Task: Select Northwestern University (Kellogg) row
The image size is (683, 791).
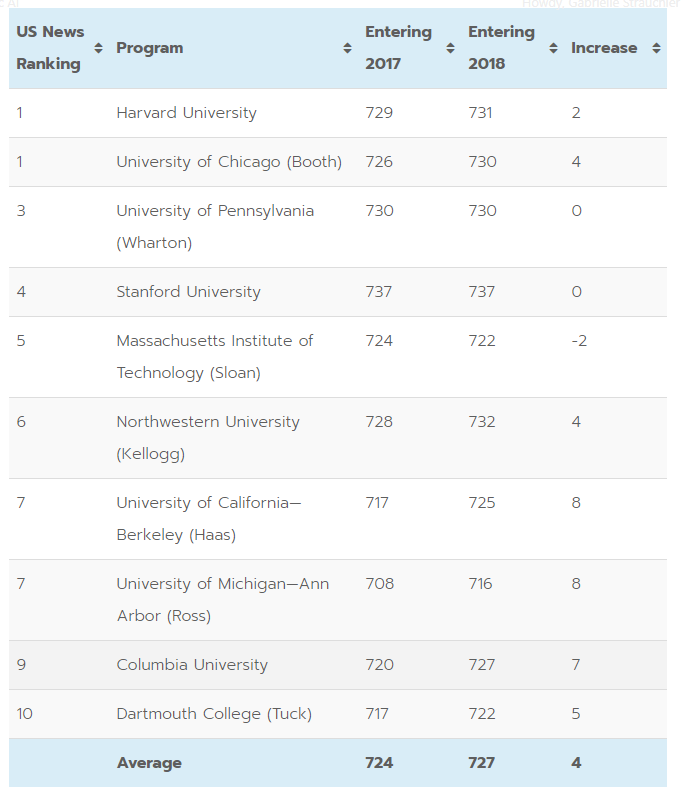Action: point(208,437)
